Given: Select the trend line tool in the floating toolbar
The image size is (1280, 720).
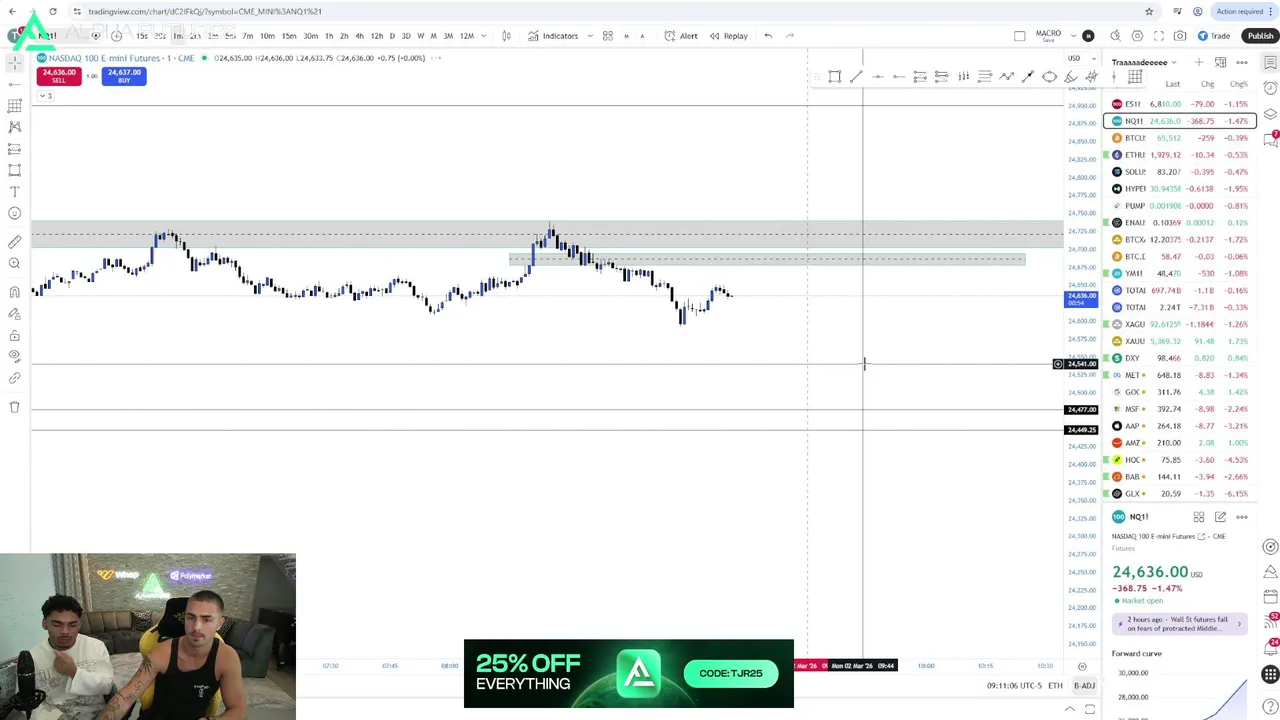Looking at the screenshot, I should (856, 76).
